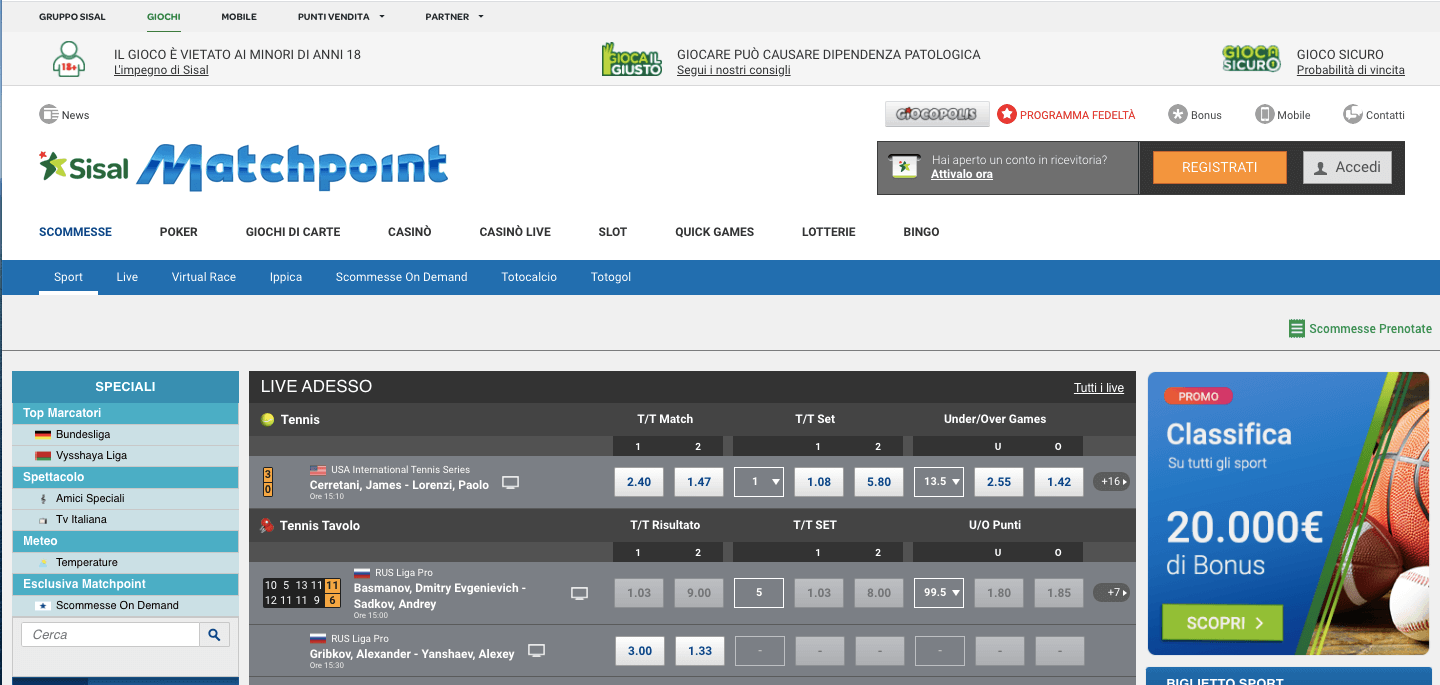Open Scommesse Prenotate ticket icon
The height and width of the screenshot is (685, 1440).
click(1297, 328)
